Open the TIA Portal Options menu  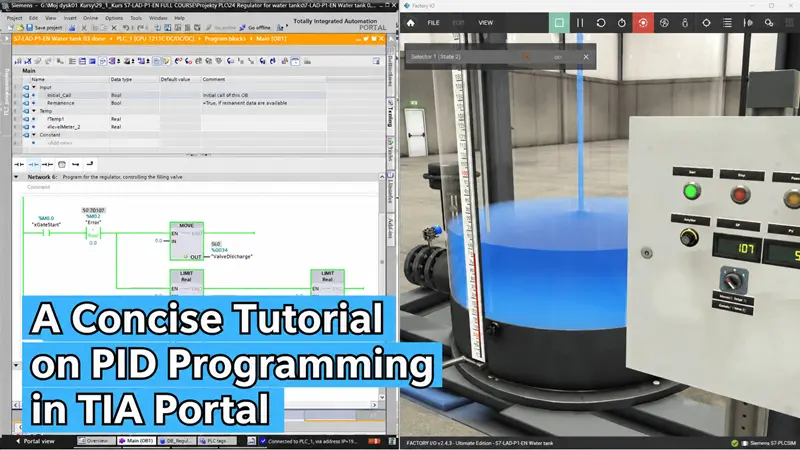click(114, 18)
